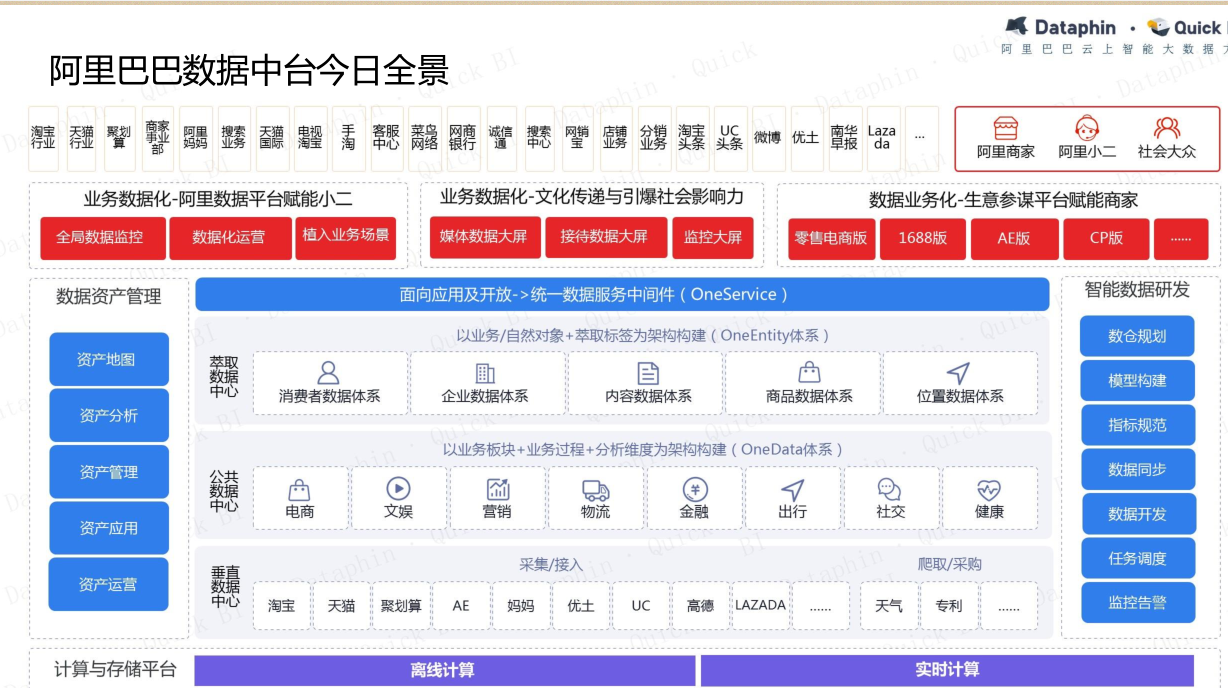This screenshot has width=1228, height=688.
Task: Click the 文娱 play icon
Action: click(398, 488)
